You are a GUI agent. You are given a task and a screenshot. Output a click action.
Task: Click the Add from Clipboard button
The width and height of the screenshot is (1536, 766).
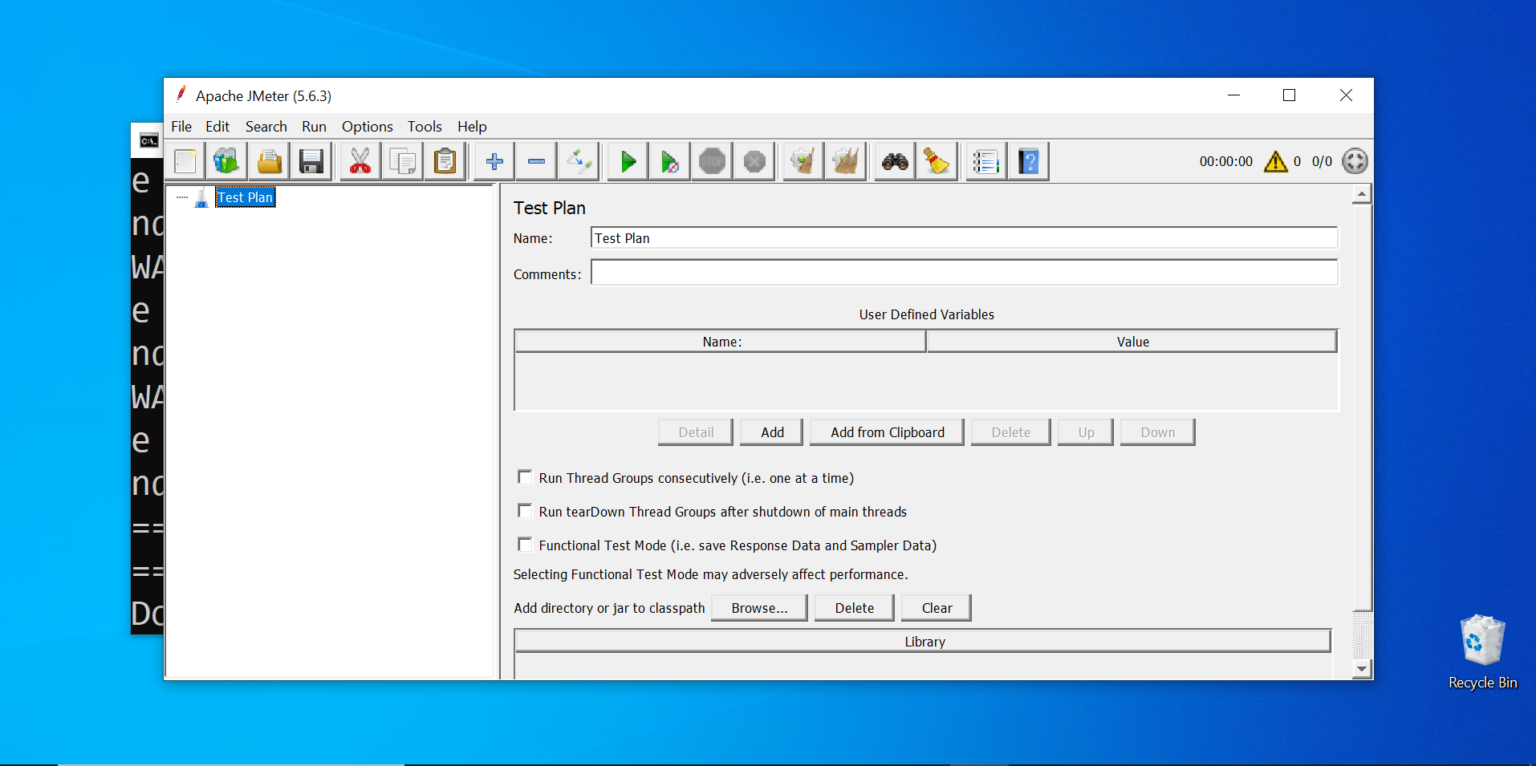[886, 431]
